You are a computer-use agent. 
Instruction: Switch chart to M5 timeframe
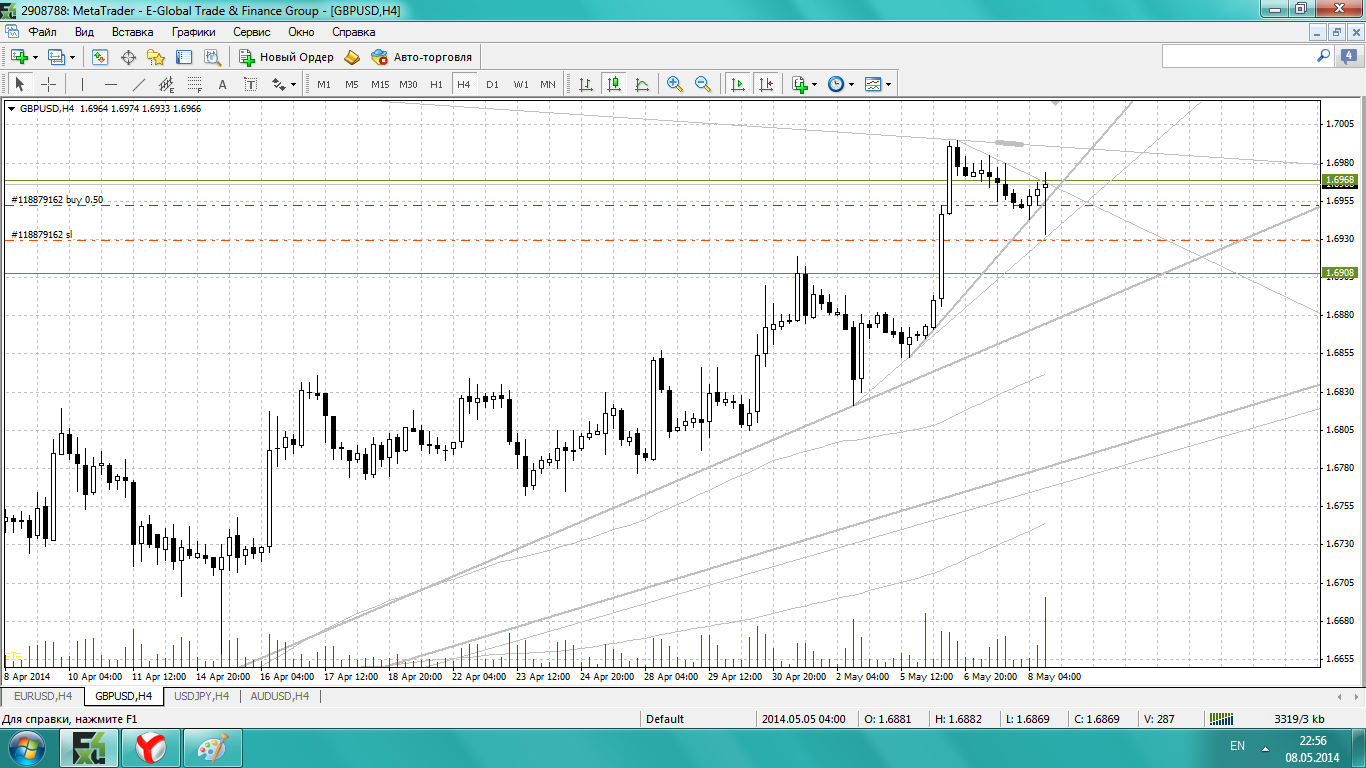coord(352,84)
